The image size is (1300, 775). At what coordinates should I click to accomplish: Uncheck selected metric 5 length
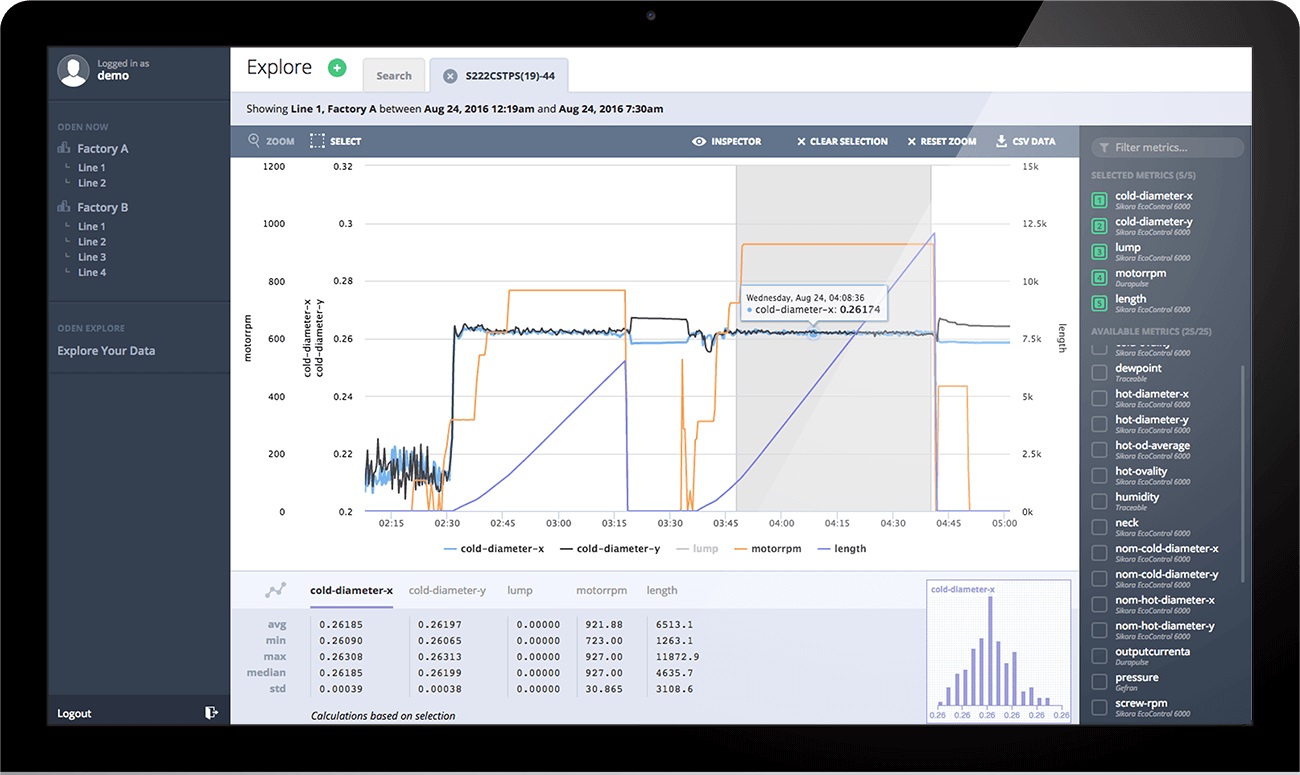(1099, 303)
